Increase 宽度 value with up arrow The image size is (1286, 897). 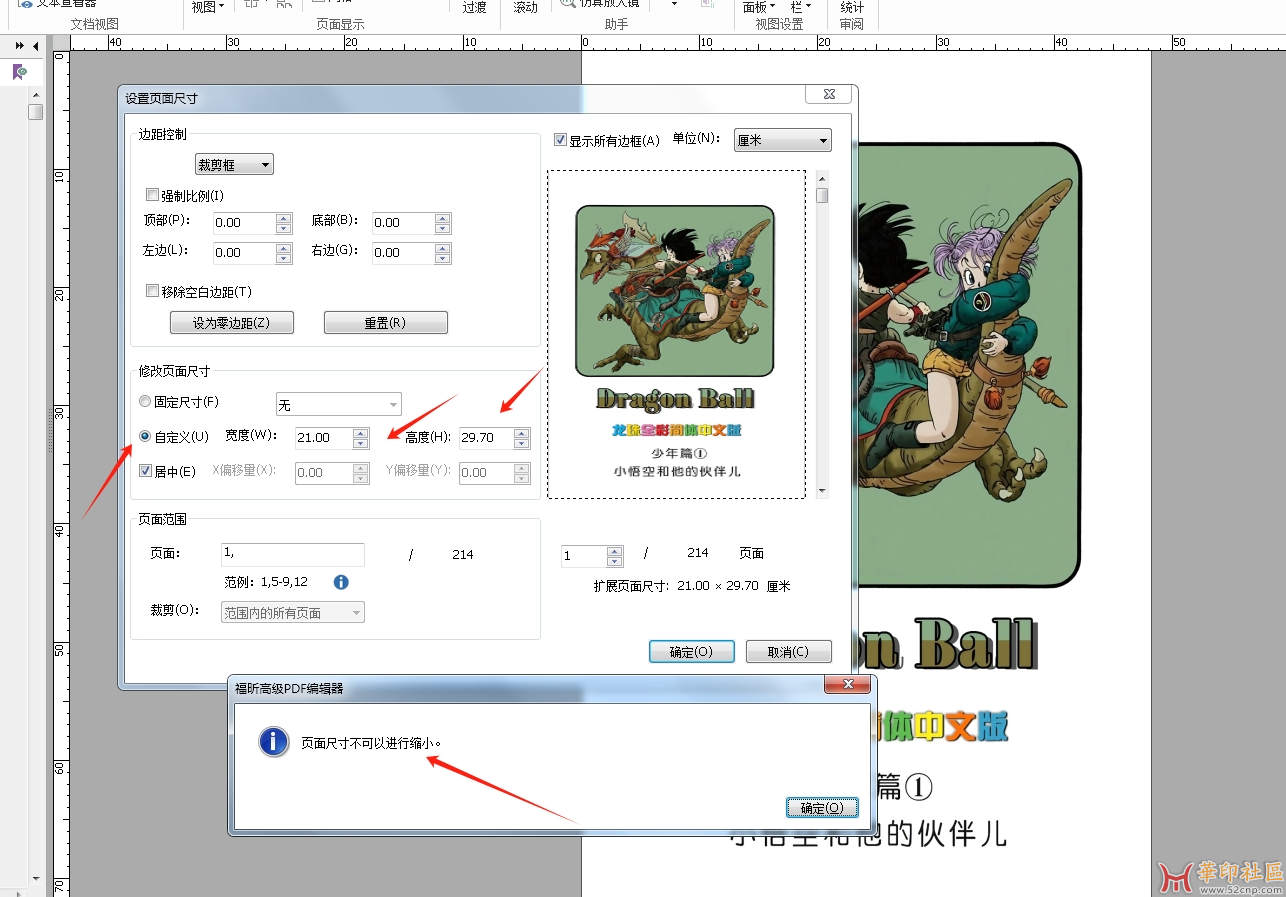pos(362,433)
